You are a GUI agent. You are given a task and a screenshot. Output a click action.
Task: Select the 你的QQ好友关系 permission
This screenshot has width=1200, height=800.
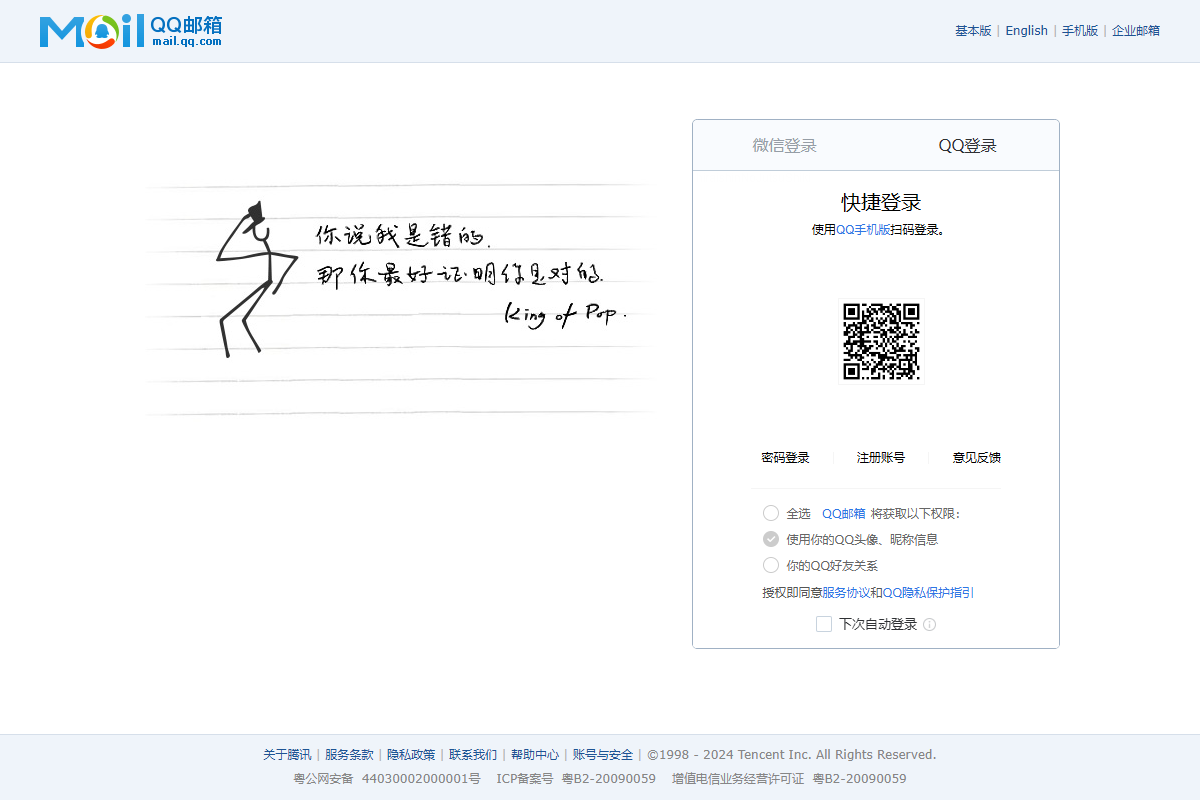[771, 564]
